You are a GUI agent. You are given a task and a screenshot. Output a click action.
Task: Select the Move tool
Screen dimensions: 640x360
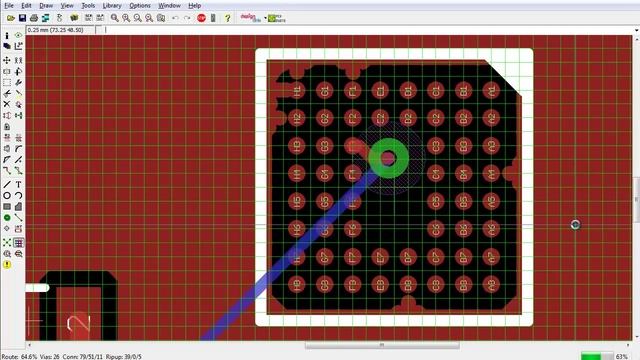pos(7,60)
